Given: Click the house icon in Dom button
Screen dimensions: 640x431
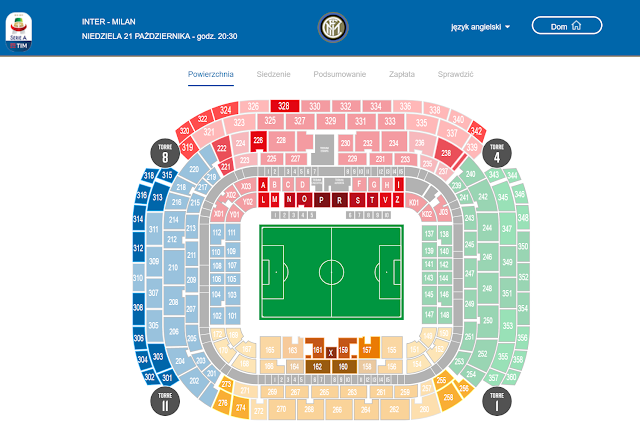Looking at the screenshot, I should point(576,26).
